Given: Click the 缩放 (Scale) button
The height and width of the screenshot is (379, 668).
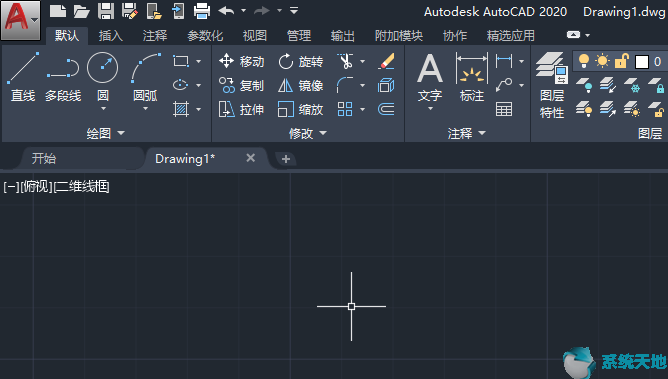Looking at the screenshot, I should [x=301, y=109].
